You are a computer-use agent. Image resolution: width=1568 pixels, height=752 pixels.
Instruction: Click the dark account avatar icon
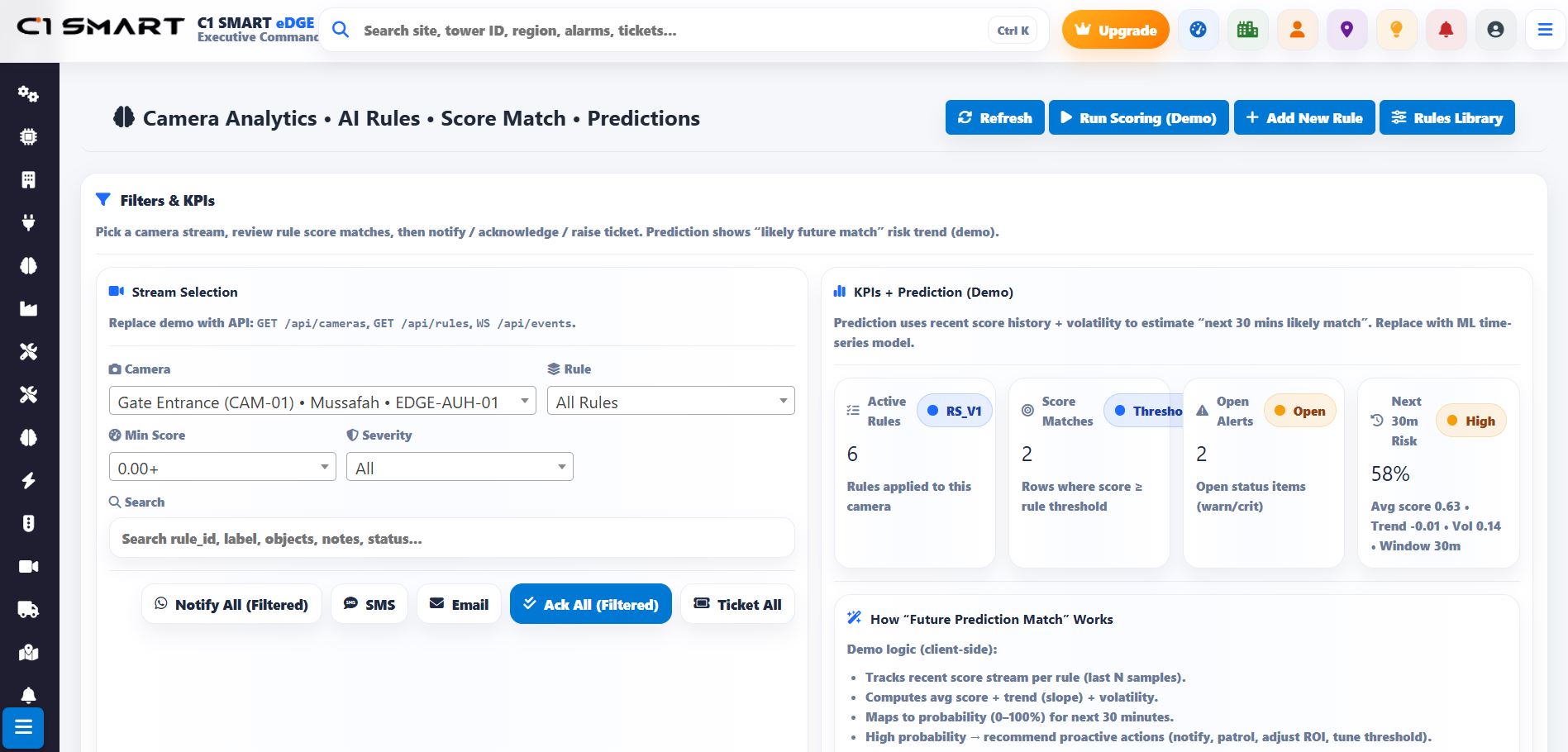(1495, 30)
